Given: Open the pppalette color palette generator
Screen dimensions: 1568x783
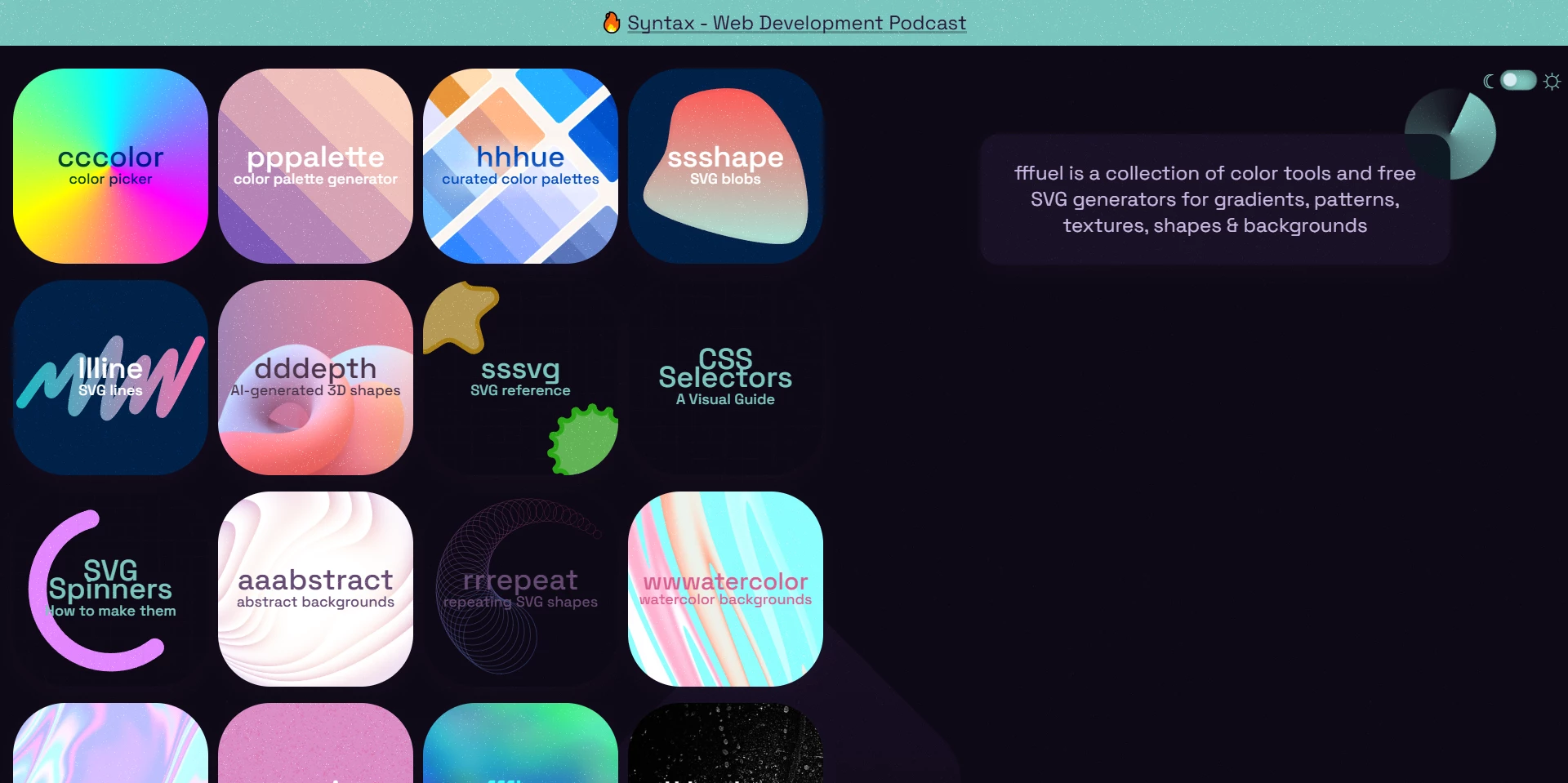Looking at the screenshot, I should tap(315, 166).
